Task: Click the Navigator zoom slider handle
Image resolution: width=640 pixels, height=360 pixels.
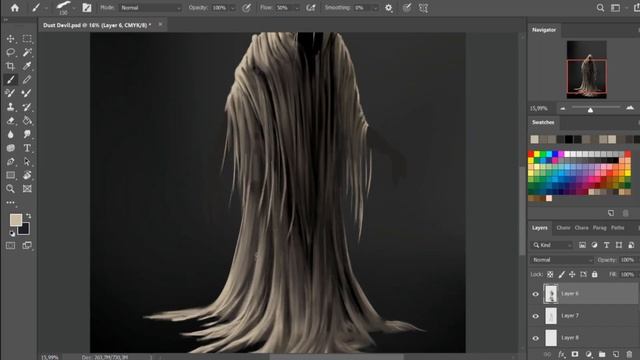Action: point(590,110)
